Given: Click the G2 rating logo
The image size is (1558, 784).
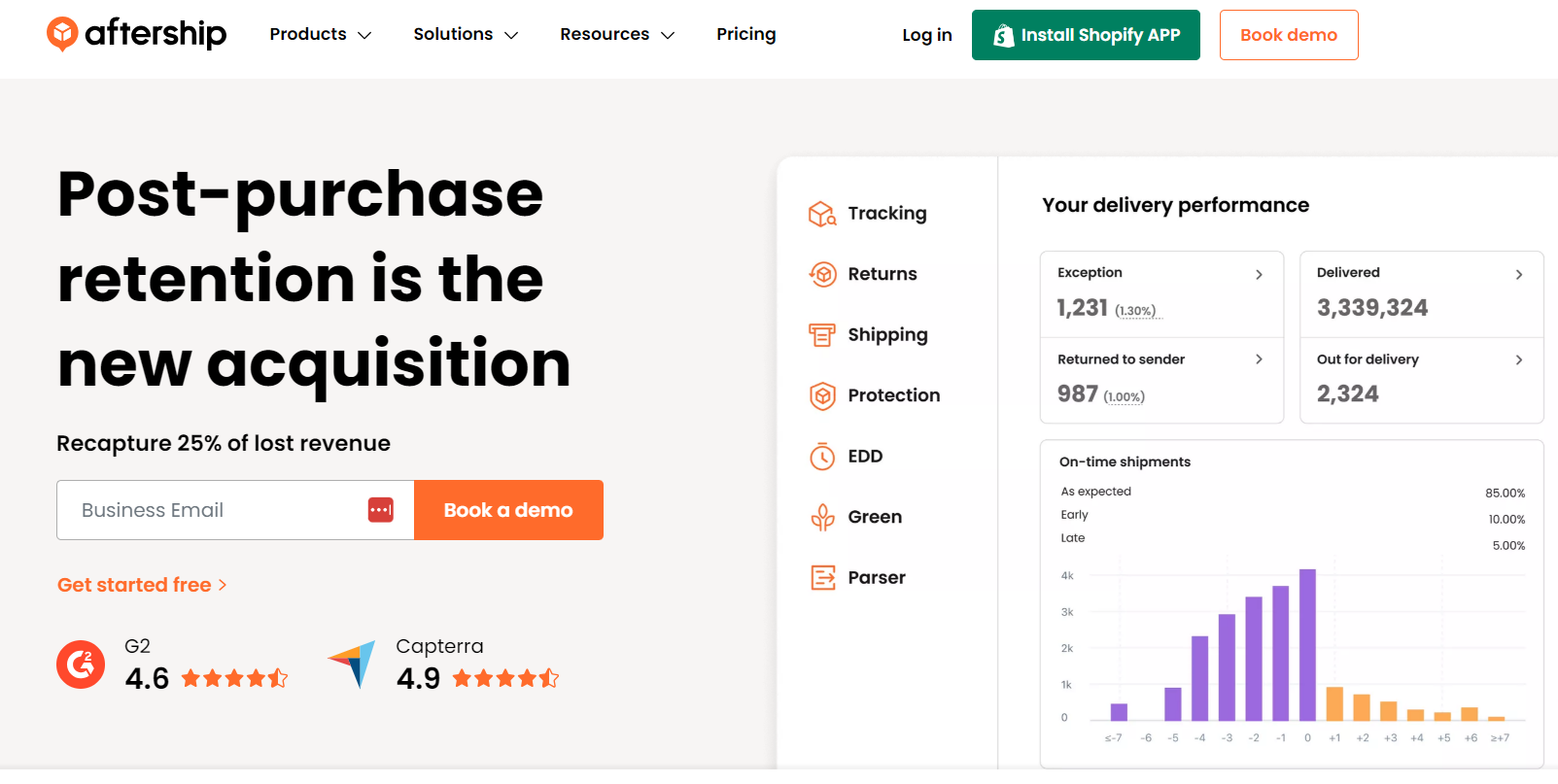Looking at the screenshot, I should (x=81, y=665).
